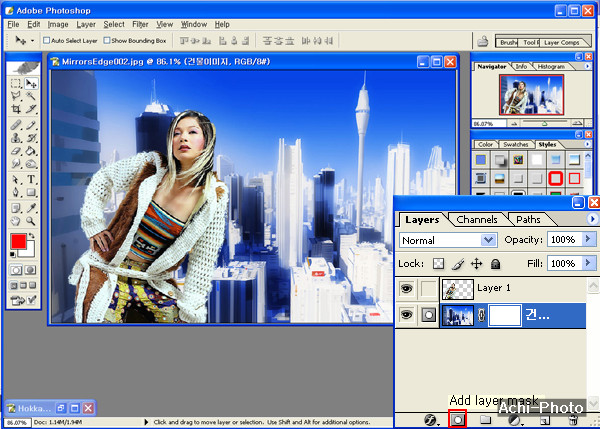Viewport: 600px width, 429px height.
Task: Select Layer 1 thumbnail in Layers panel
Action: pos(457,289)
